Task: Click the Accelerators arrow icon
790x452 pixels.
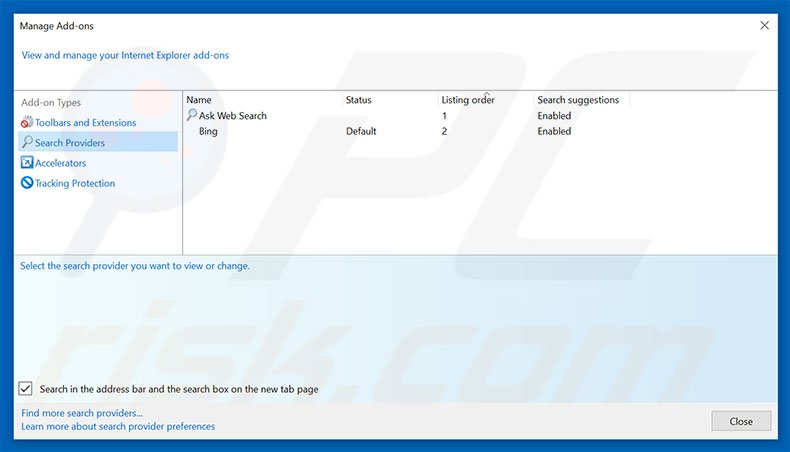Action: (27, 162)
